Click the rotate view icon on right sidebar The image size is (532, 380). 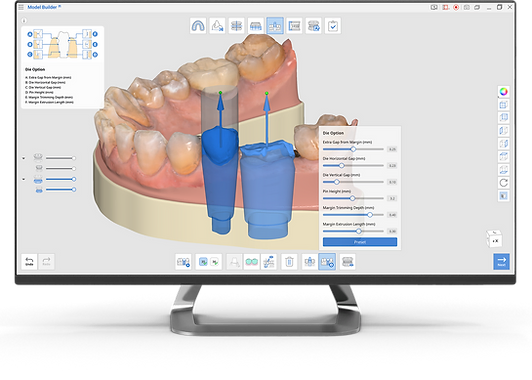(x=504, y=183)
